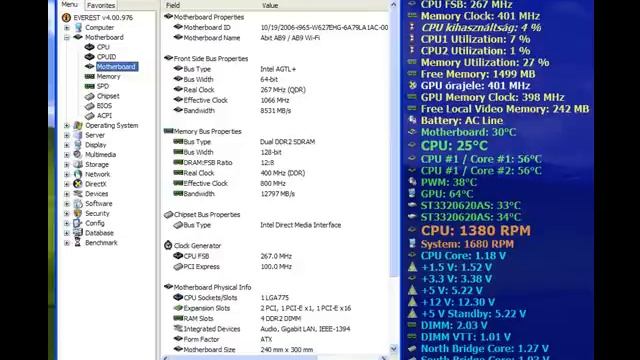This screenshot has height=360, width=640.
Task: Click the Display monitor icon
Action: pos(78,145)
